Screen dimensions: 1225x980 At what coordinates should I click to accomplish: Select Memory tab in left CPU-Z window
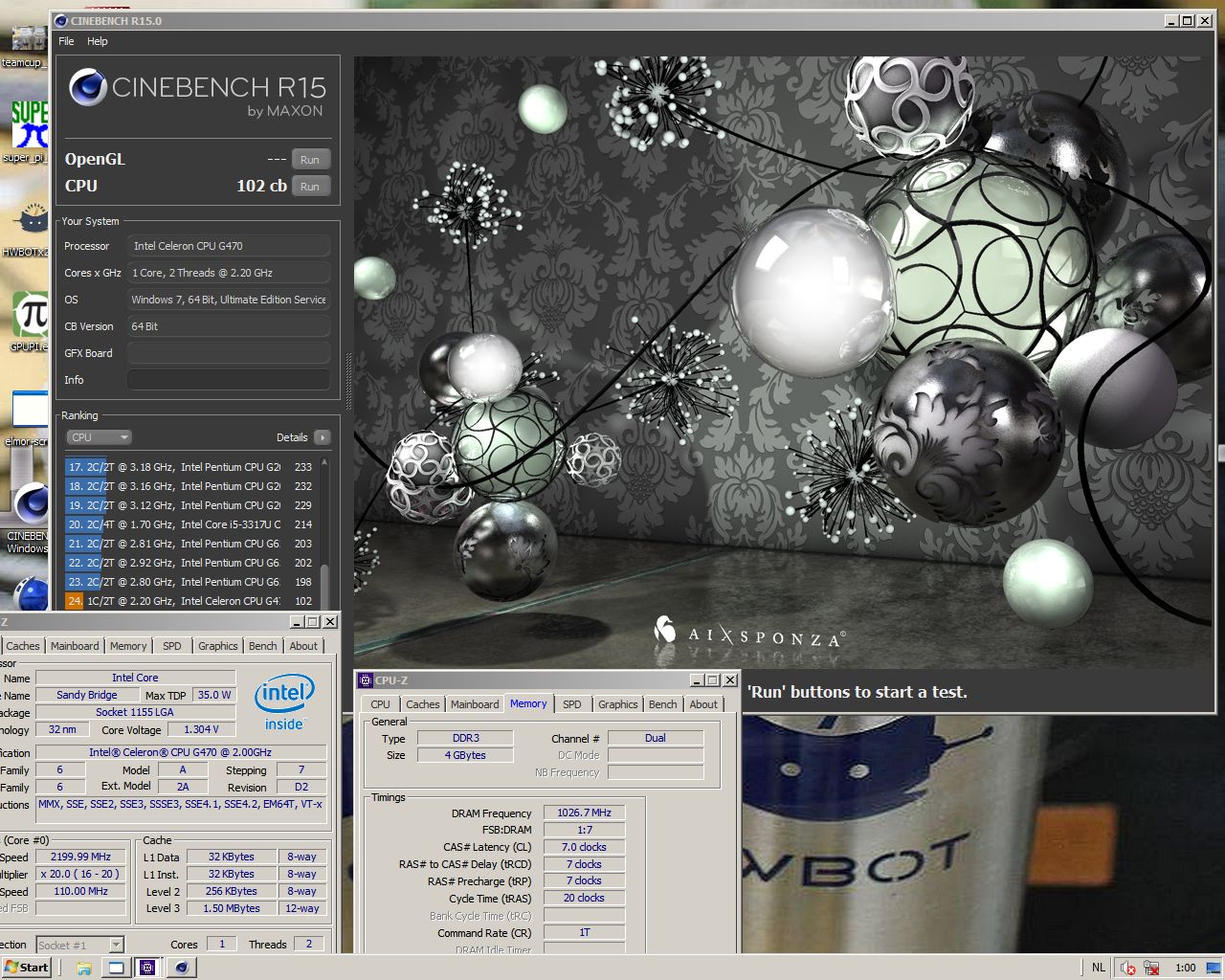pyautogui.click(x=128, y=646)
